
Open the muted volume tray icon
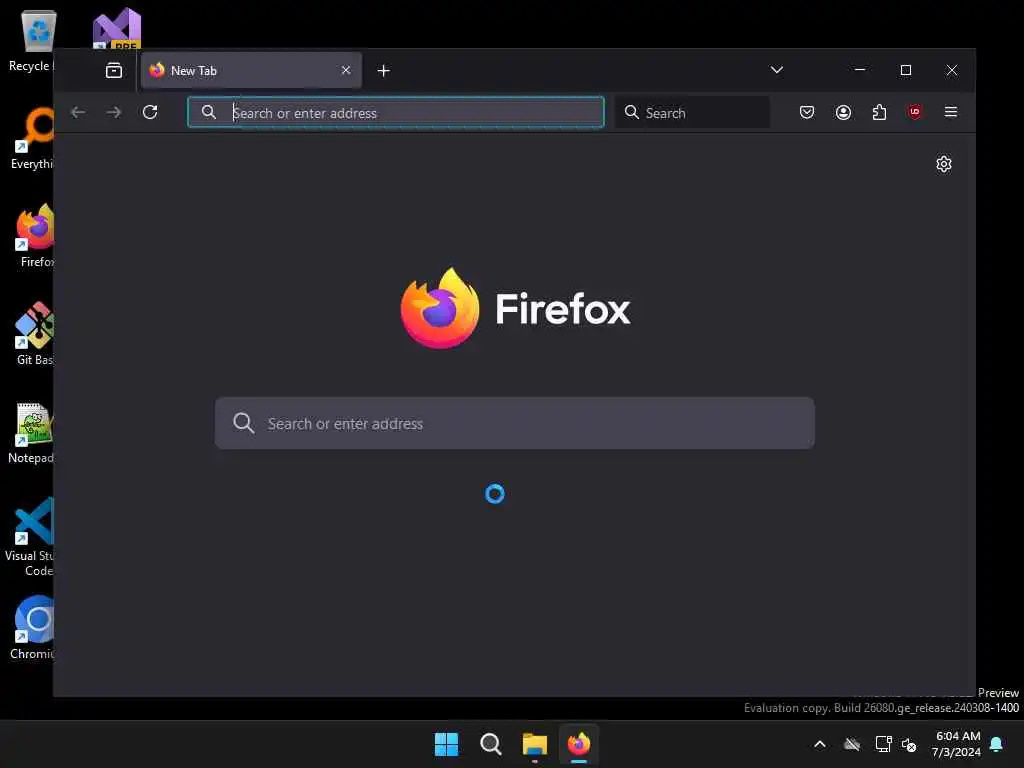tap(908, 744)
